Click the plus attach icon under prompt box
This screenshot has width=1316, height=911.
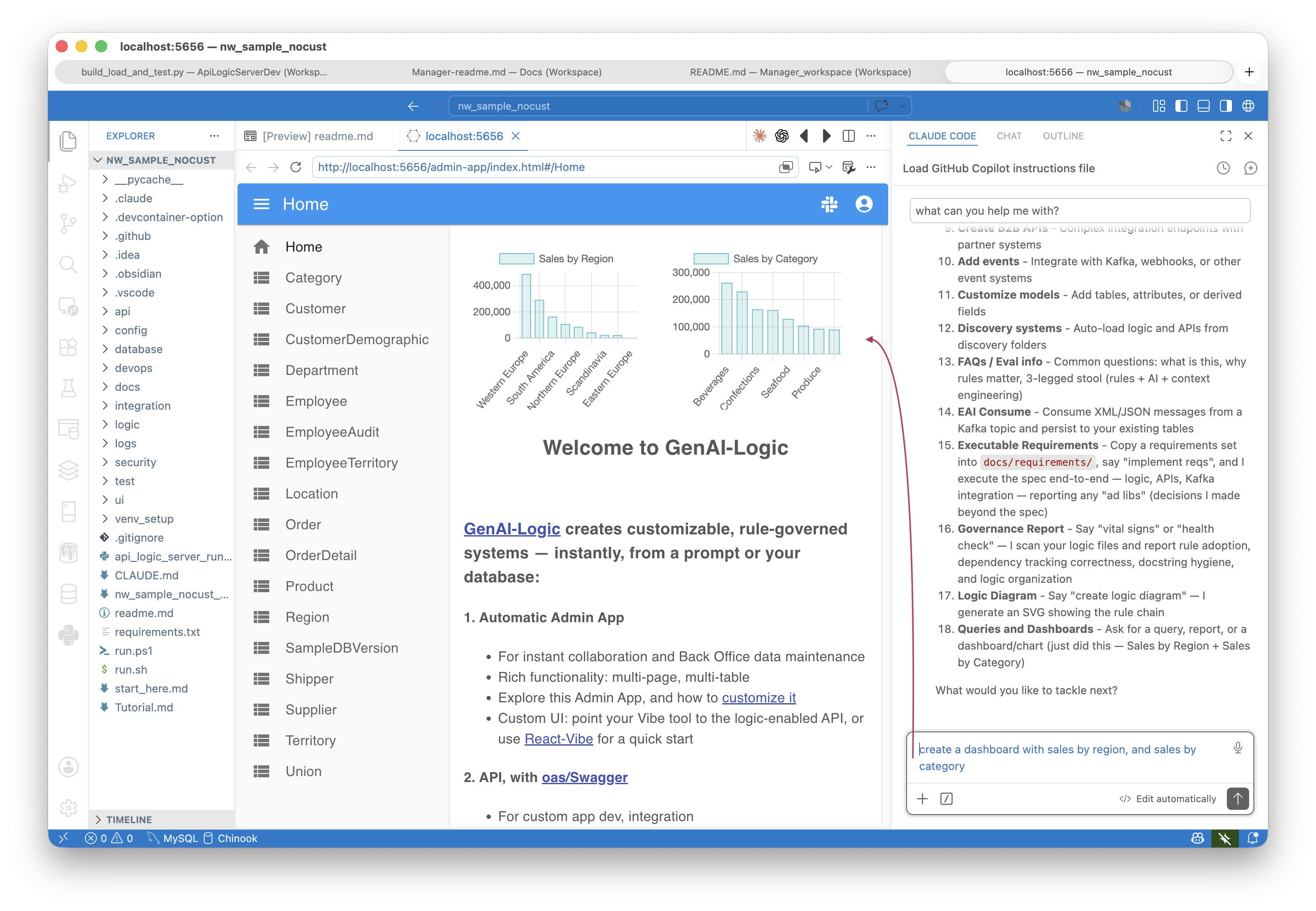coord(922,799)
